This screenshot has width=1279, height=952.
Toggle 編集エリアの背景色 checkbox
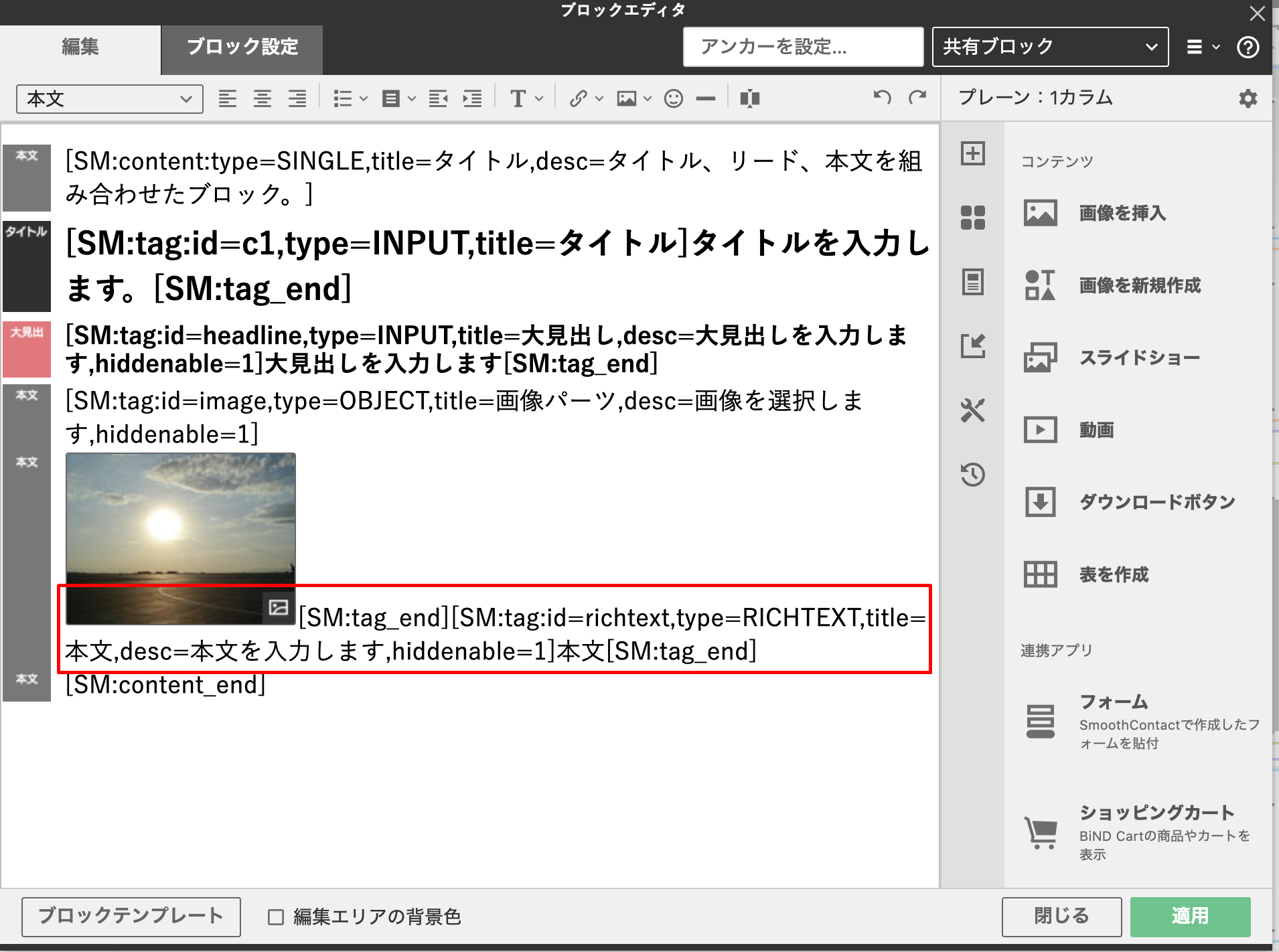point(276,917)
